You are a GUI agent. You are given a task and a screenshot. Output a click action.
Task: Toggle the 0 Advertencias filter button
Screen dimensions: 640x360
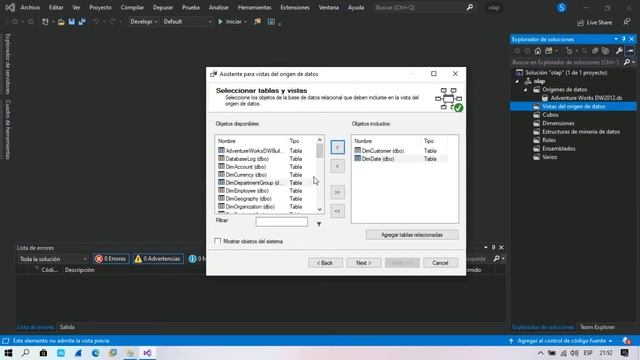coord(158,259)
